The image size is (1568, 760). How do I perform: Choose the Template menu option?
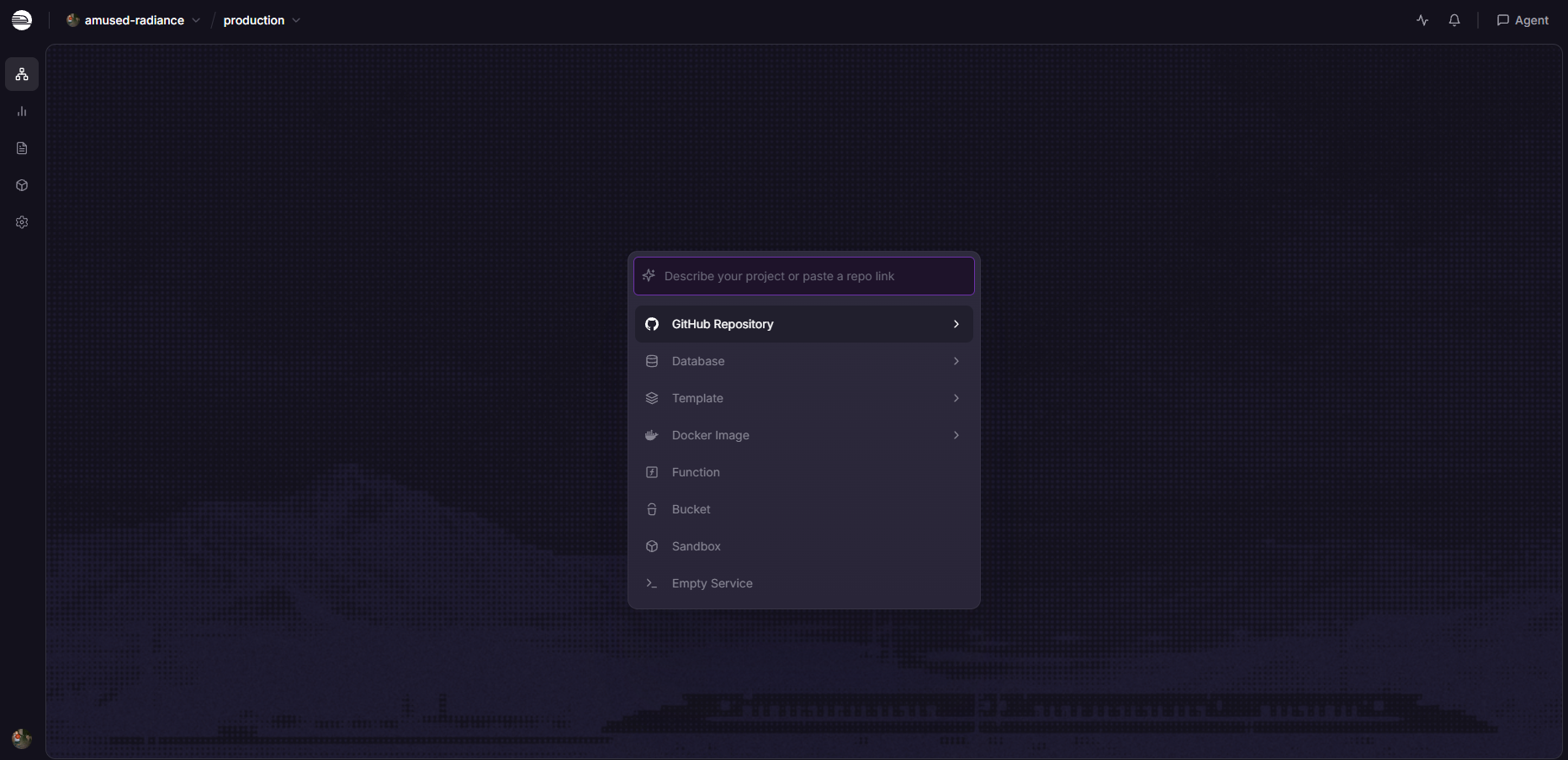pyautogui.click(x=804, y=398)
